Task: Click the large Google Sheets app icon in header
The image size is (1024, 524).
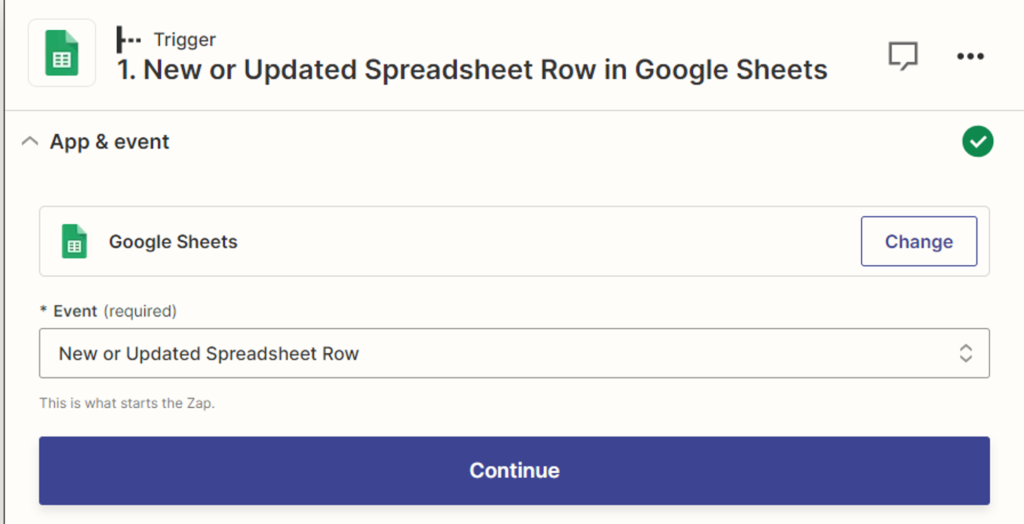Action: [62, 54]
